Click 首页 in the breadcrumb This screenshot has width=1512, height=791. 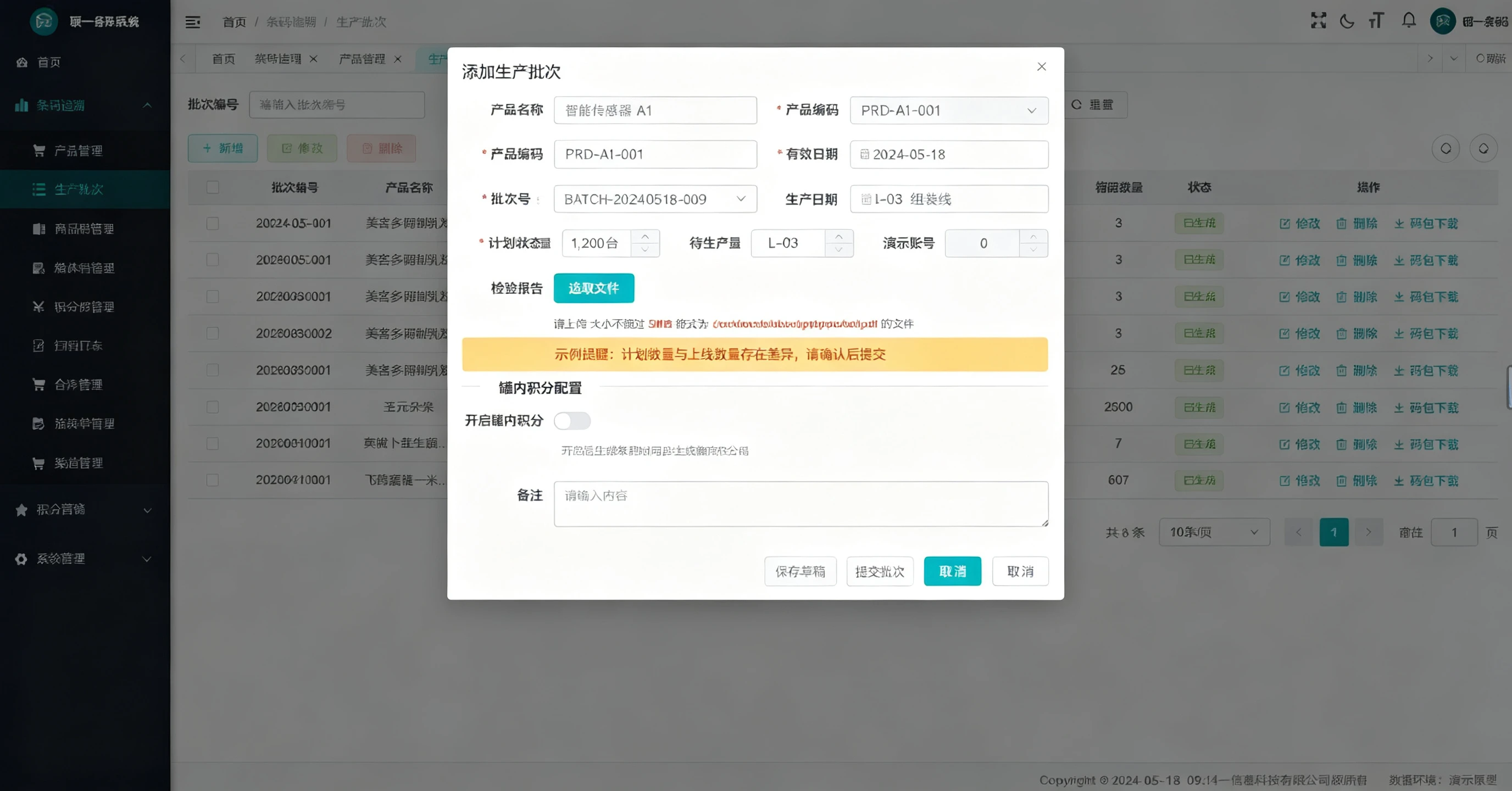[x=234, y=23]
